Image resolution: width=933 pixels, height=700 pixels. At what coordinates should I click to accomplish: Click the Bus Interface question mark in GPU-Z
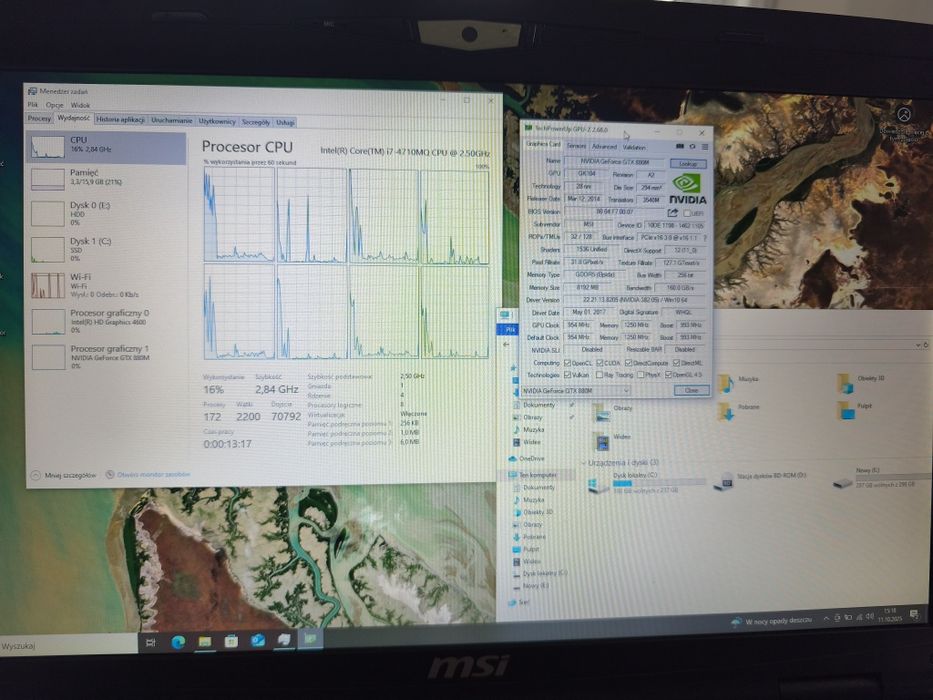pos(705,238)
